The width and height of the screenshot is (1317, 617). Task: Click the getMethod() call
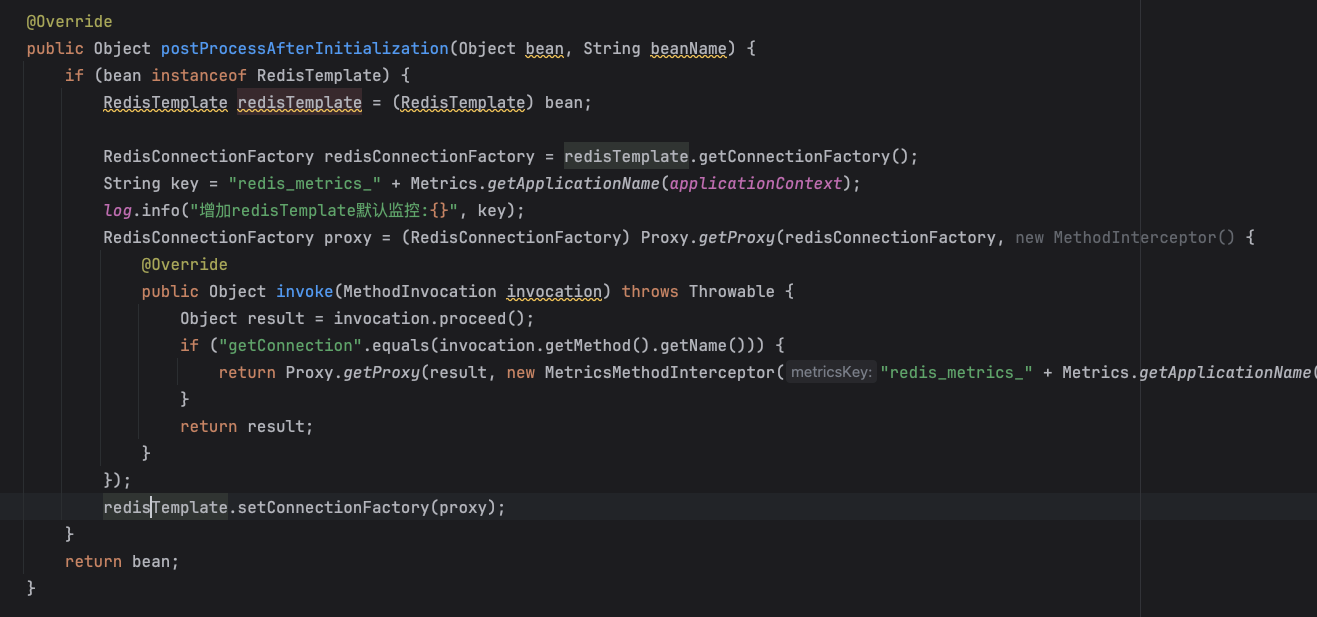tap(593, 345)
